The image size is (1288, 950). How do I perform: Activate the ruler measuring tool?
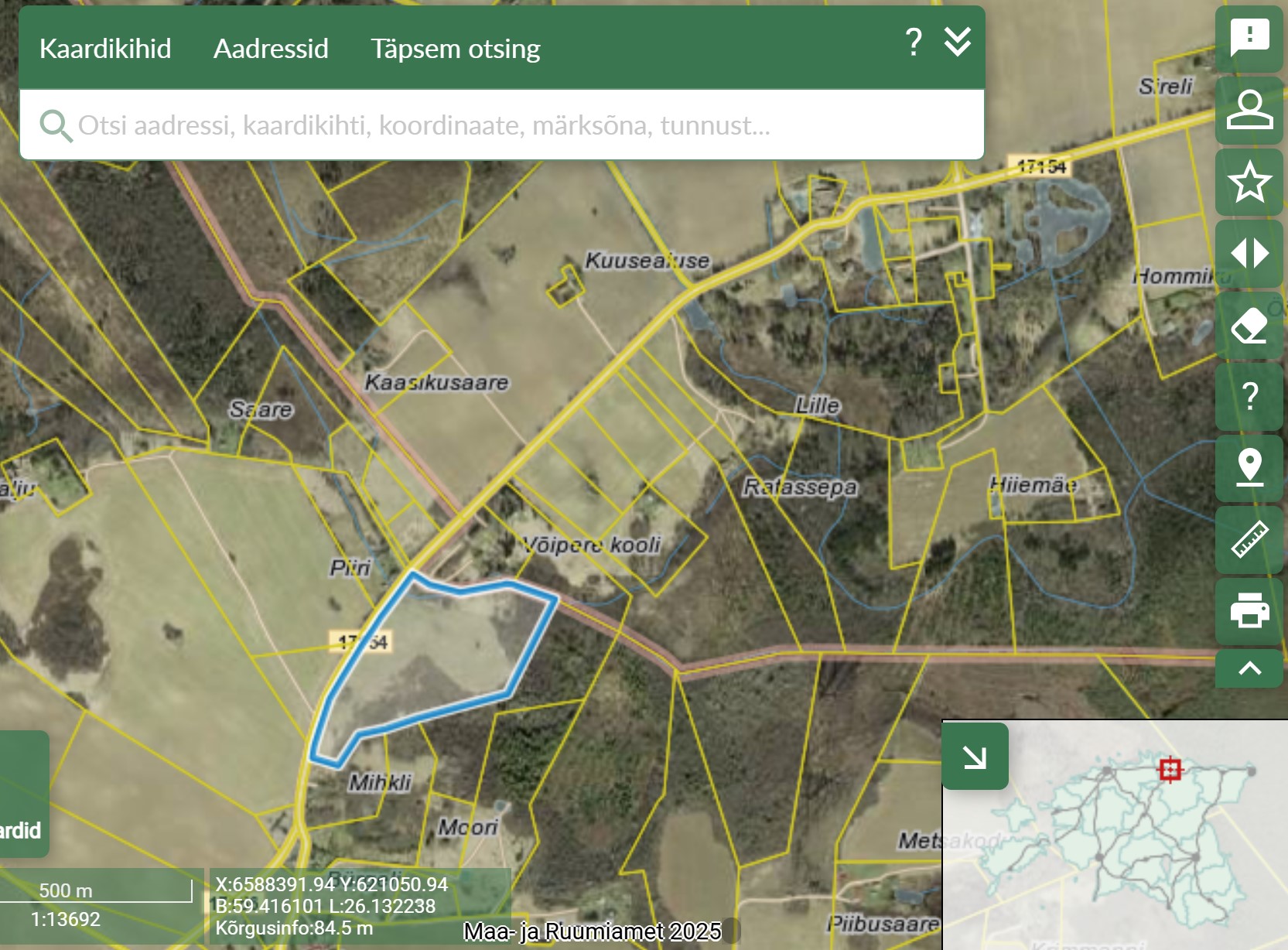tap(1249, 540)
